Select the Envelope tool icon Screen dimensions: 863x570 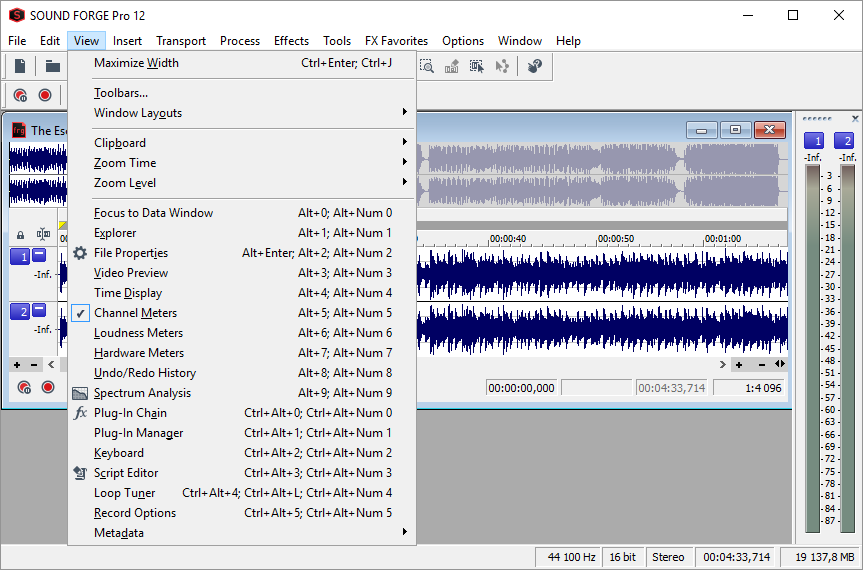click(x=502, y=66)
